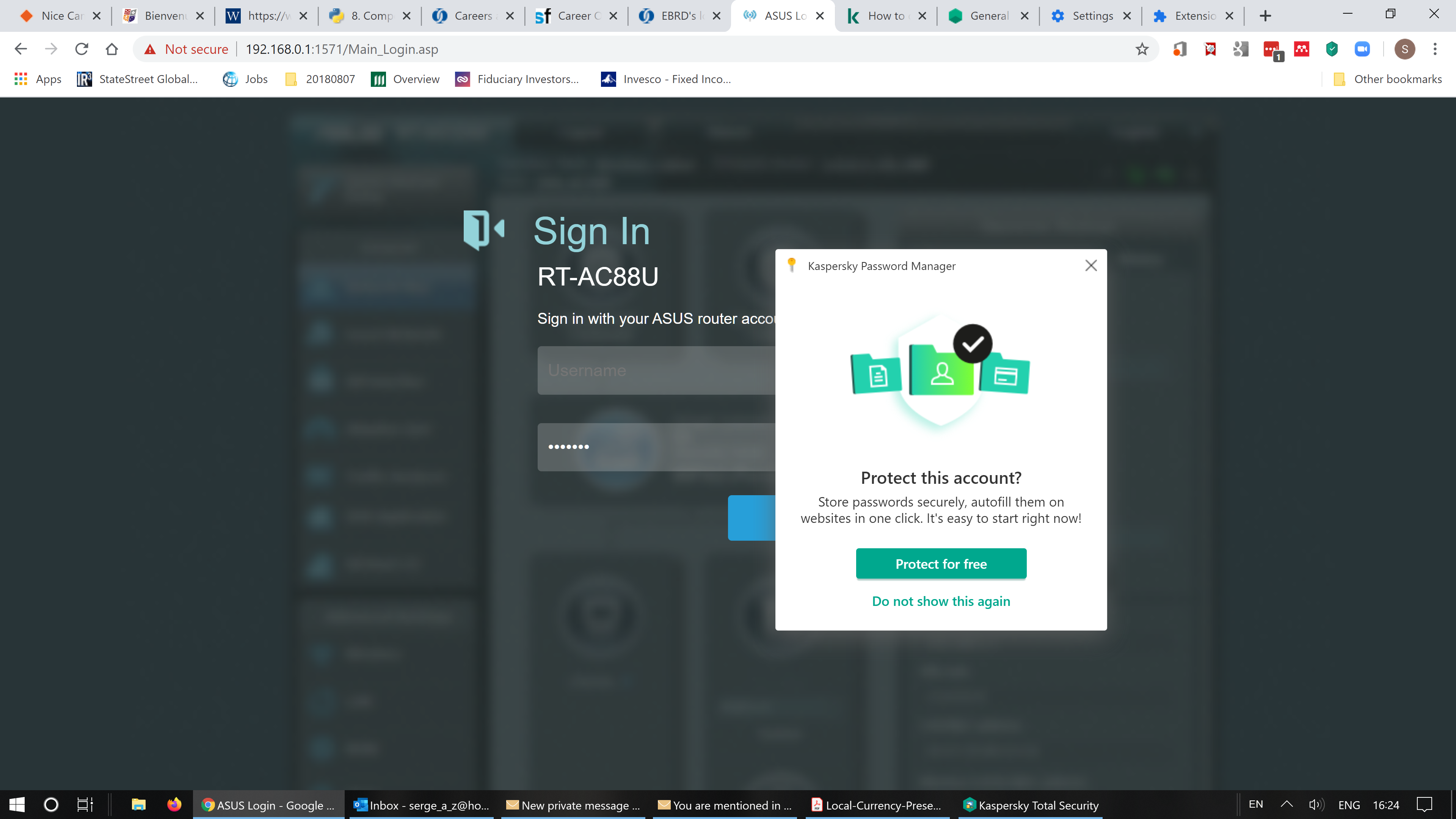Open Firefox from the taskbar
Viewport: 1456px width, 819px height.
pyautogui.click(x=174, y=804)
